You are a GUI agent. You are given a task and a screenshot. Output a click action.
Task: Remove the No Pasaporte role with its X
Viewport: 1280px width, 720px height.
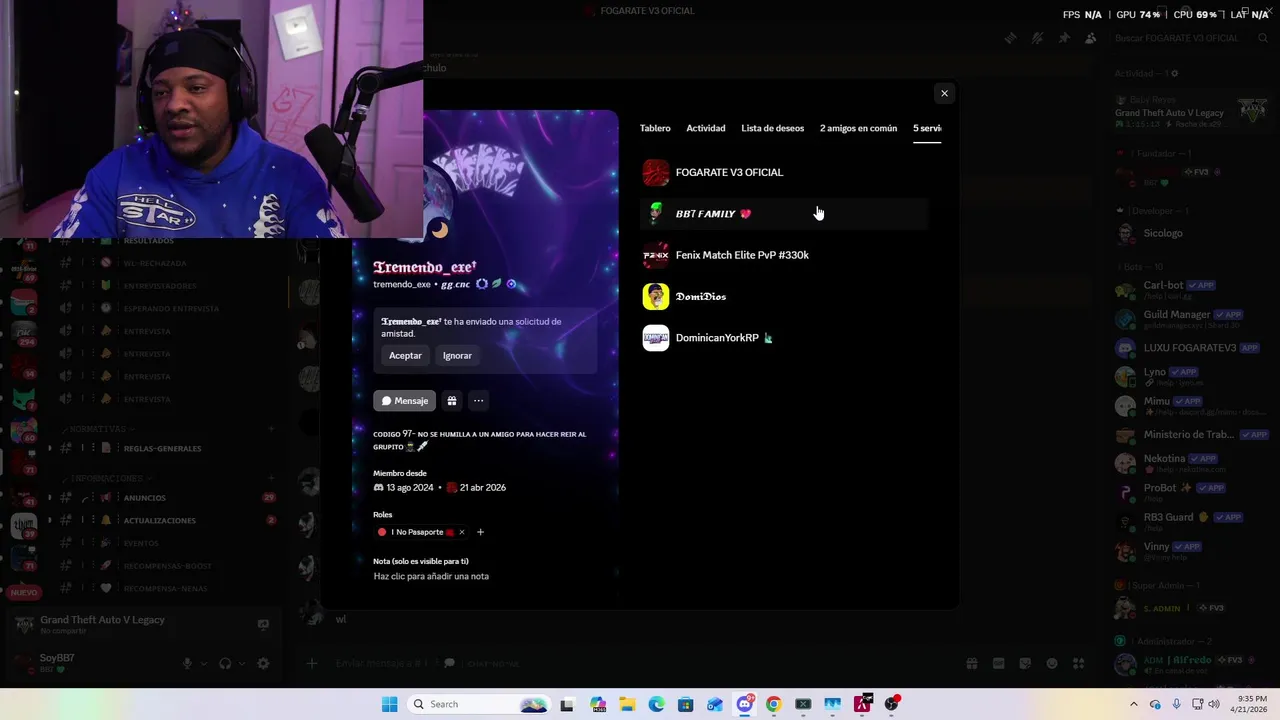[461, 532]
